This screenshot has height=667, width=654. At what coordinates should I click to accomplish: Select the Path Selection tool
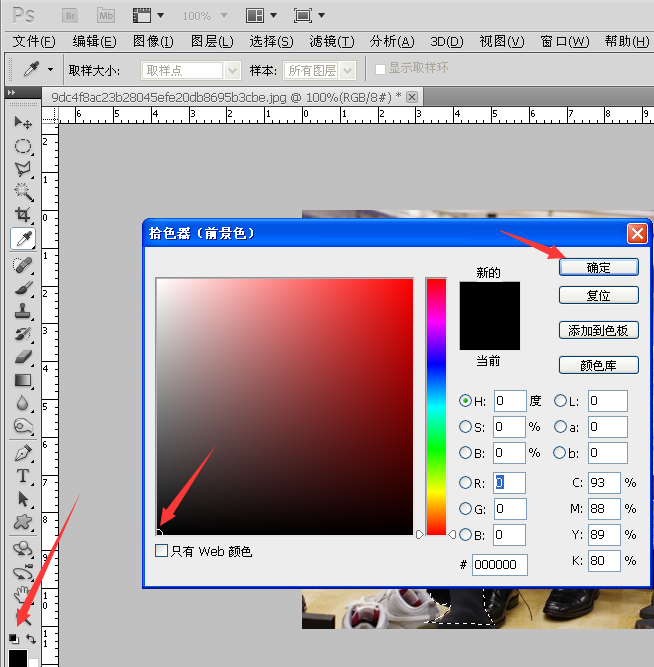[x=23, y=499]
